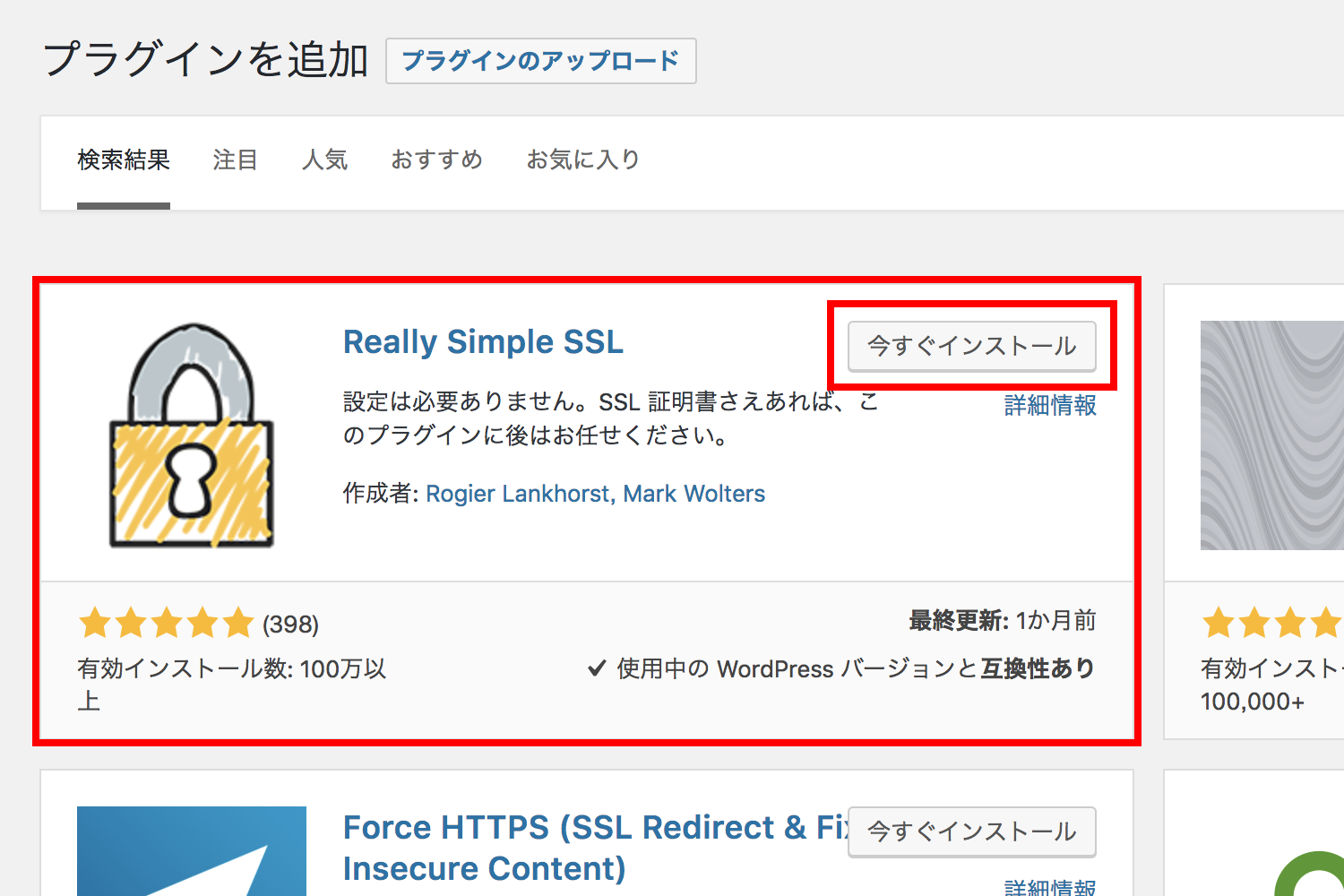Click the WordPress 互換性あり checkmark icon
The image size is (1344, 896).
(597, 668)
